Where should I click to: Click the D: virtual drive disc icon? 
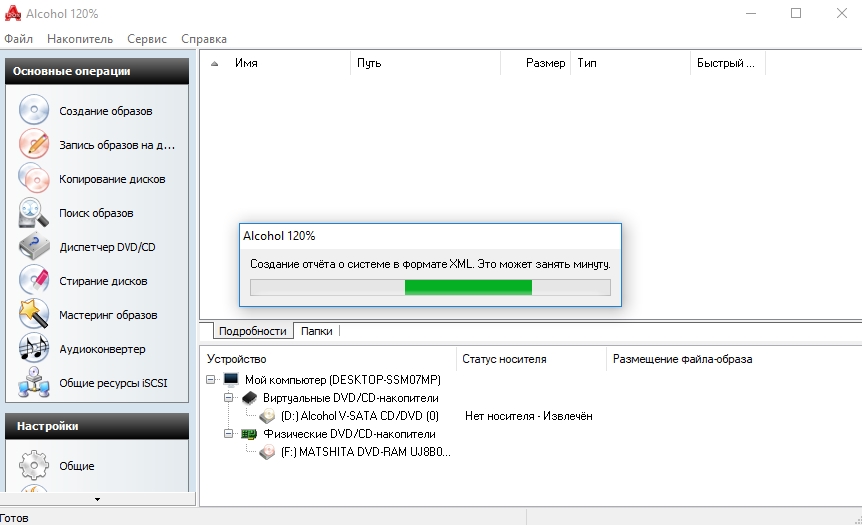(x=267, y=416)
